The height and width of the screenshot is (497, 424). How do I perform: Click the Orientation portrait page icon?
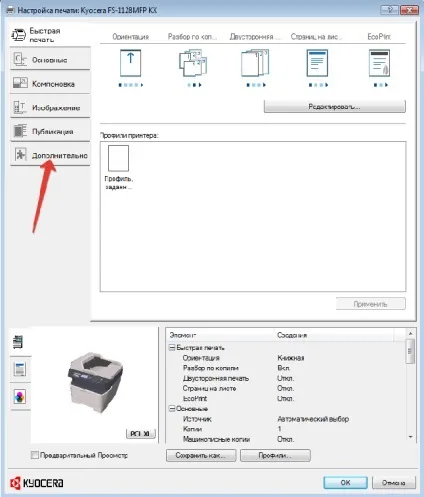point(131,63)
